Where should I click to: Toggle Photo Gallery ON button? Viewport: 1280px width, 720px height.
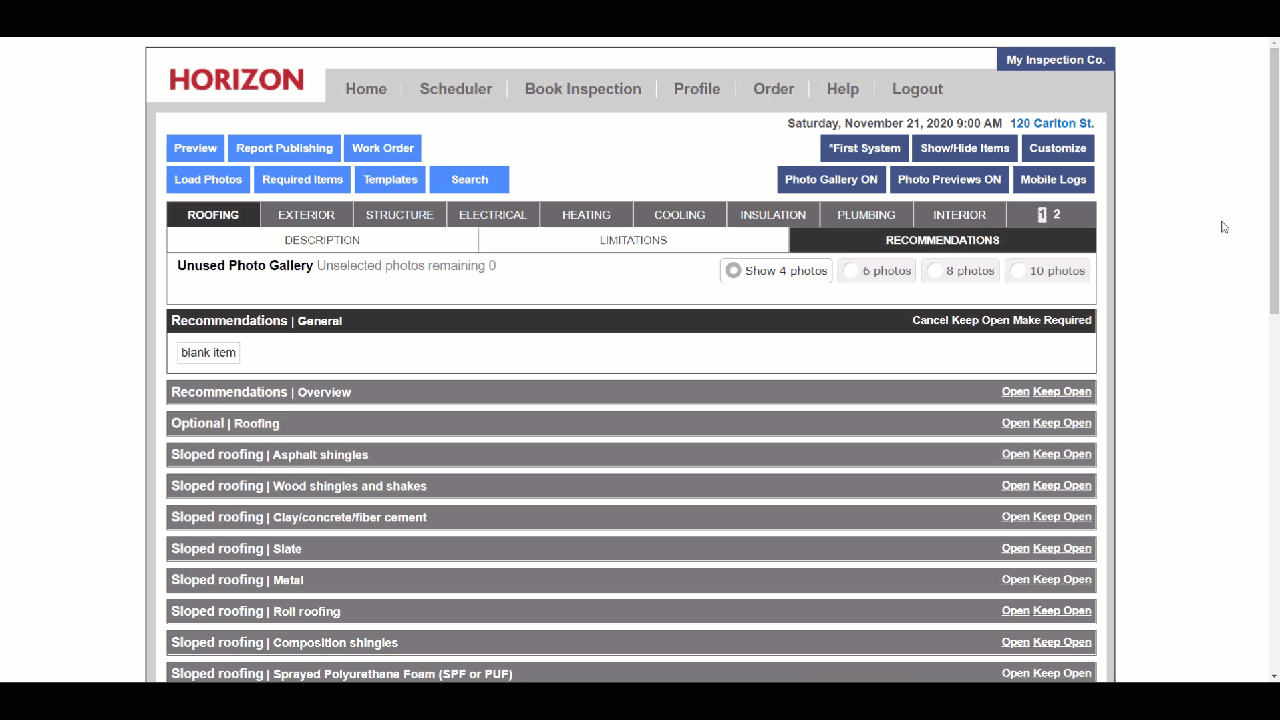click(831, 180)
